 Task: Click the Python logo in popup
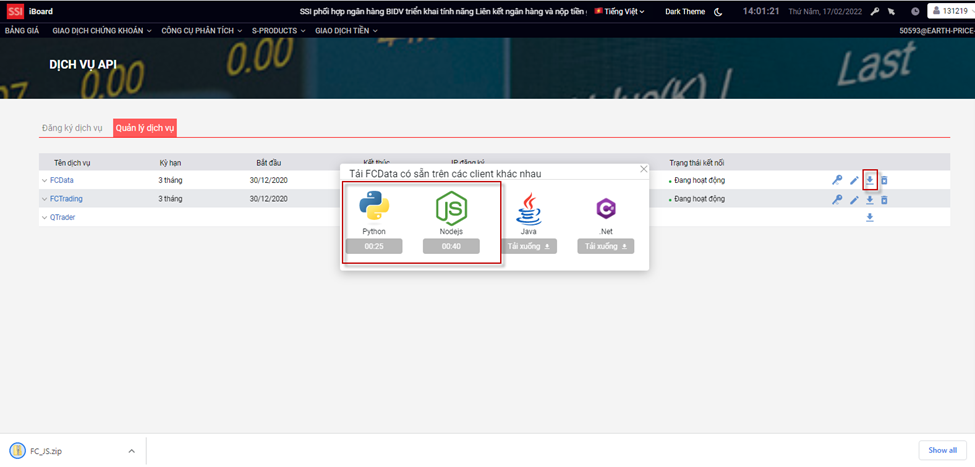click(374, 207)
